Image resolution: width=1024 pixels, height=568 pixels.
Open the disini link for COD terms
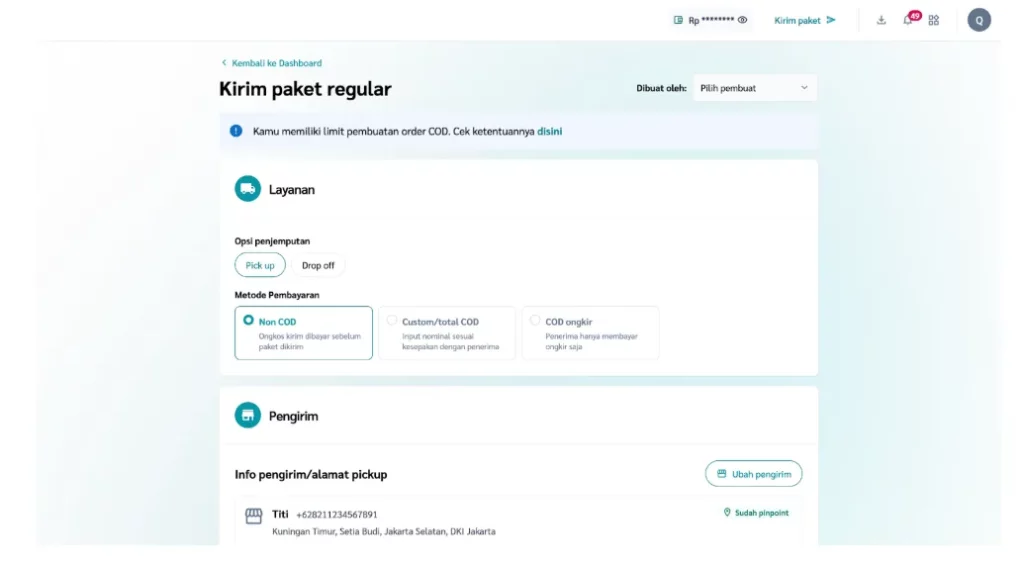click(549, 131)
